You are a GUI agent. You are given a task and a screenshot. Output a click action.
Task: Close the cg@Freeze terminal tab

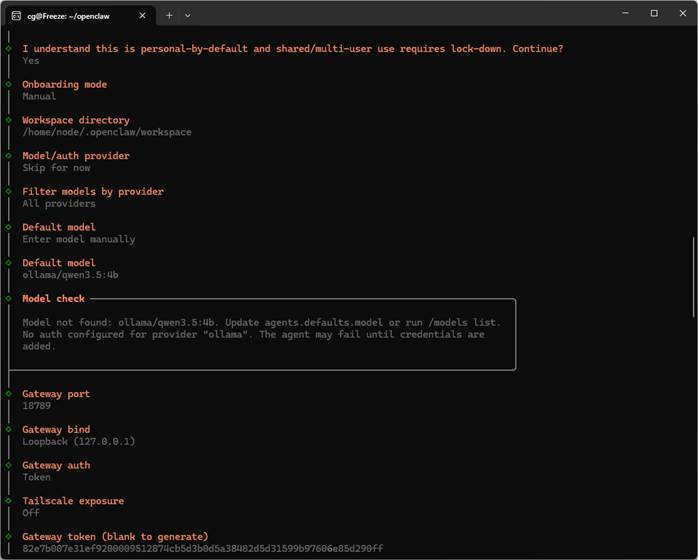[x=142, y=16]
